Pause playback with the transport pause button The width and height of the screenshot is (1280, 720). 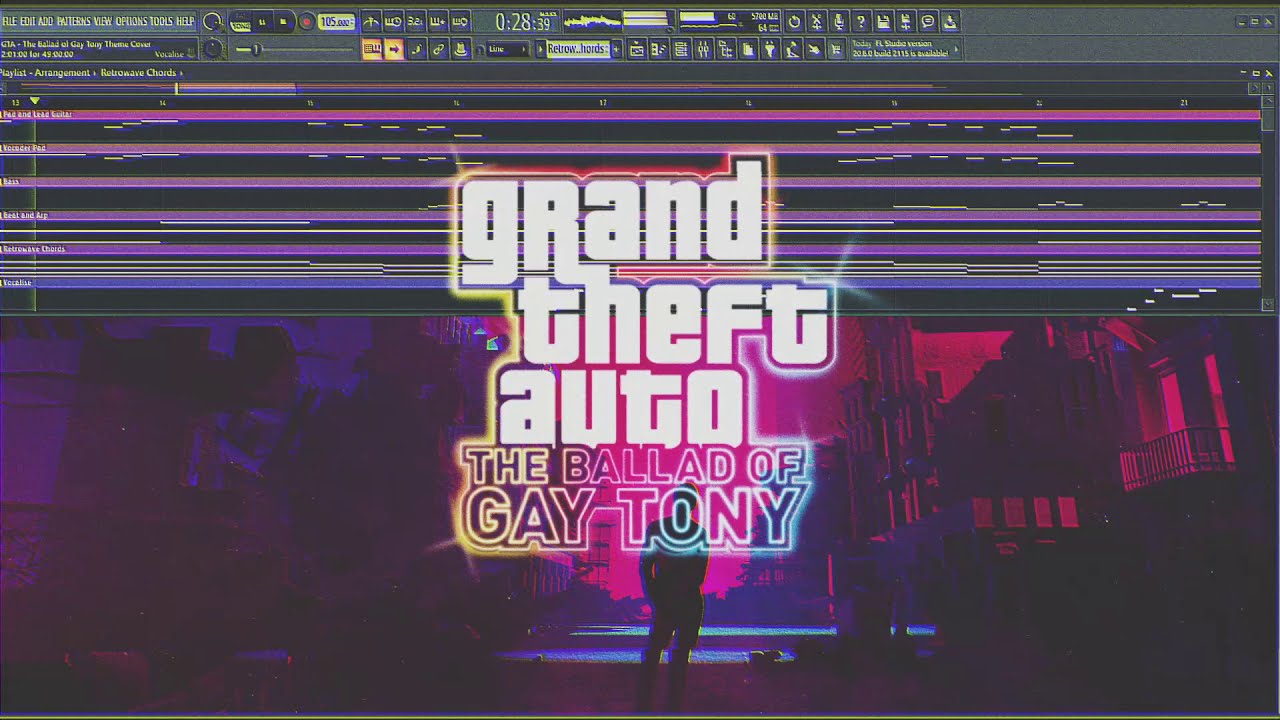(x=262, y=22)
